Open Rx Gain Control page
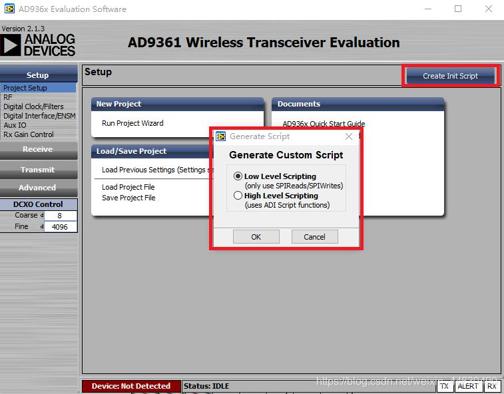 coord(28,134)
